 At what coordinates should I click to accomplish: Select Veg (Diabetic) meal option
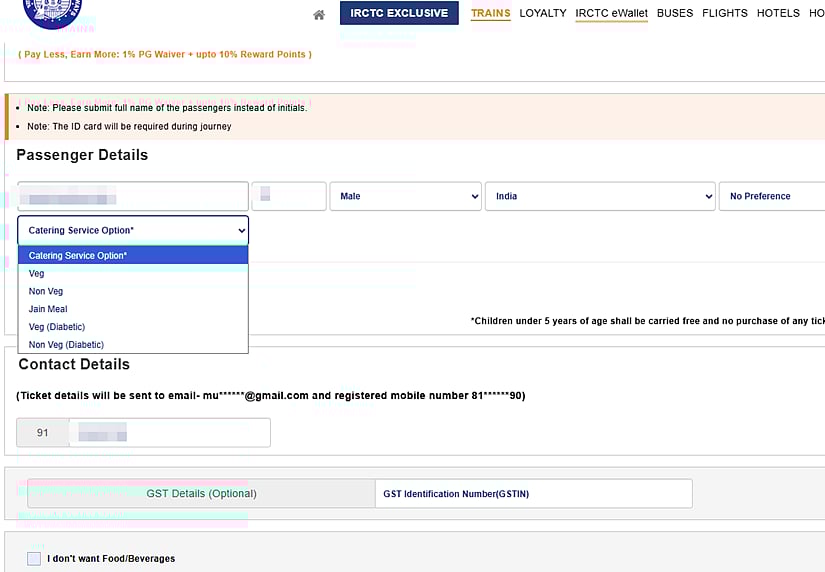tap(57, 327)
